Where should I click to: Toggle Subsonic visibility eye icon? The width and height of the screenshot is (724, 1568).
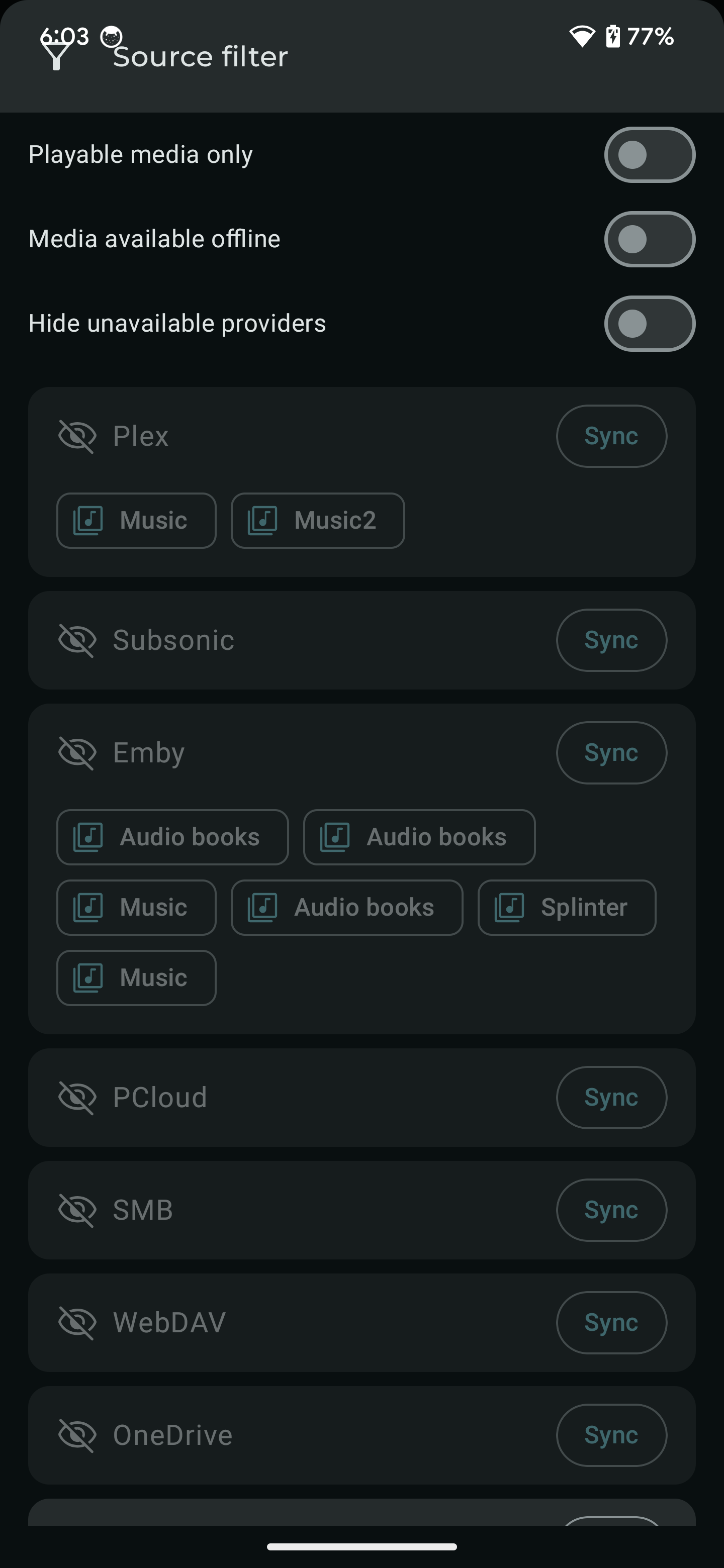pyautogui.click(x=77, y=640)
